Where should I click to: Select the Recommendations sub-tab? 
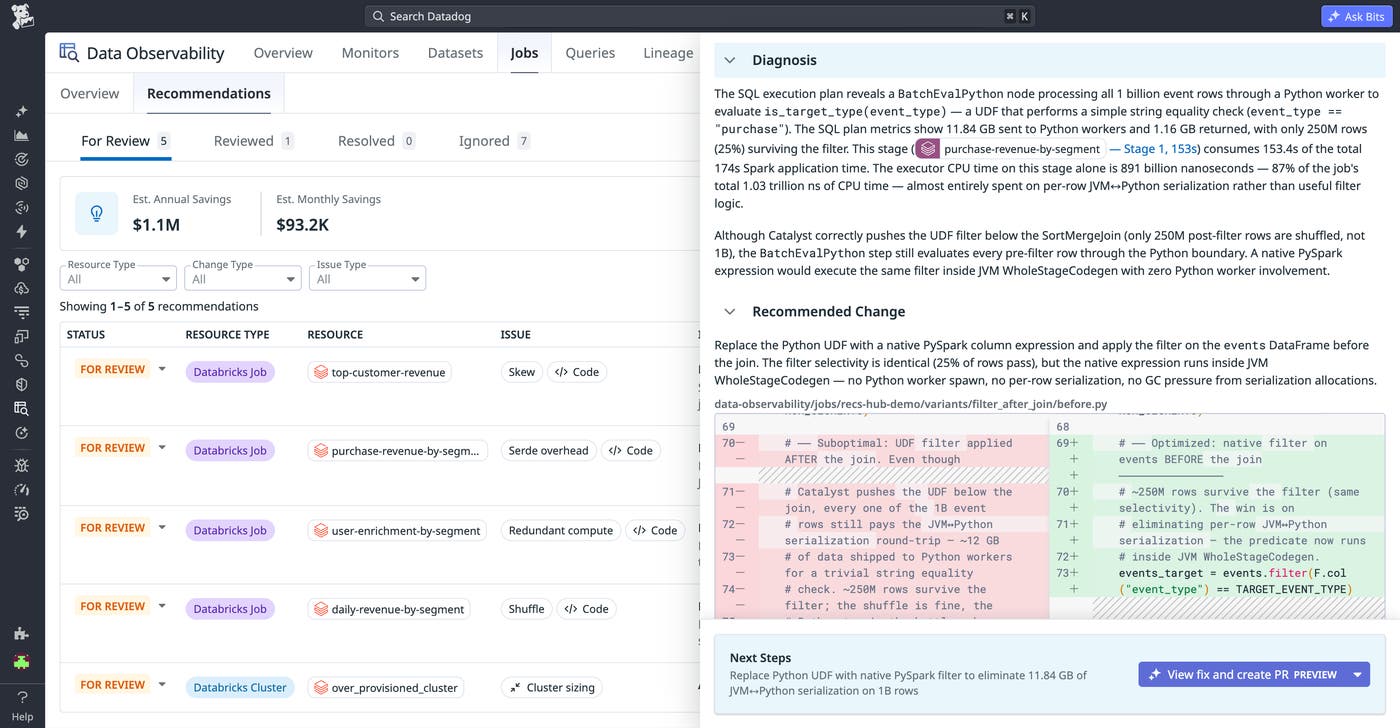pos(209,93)
